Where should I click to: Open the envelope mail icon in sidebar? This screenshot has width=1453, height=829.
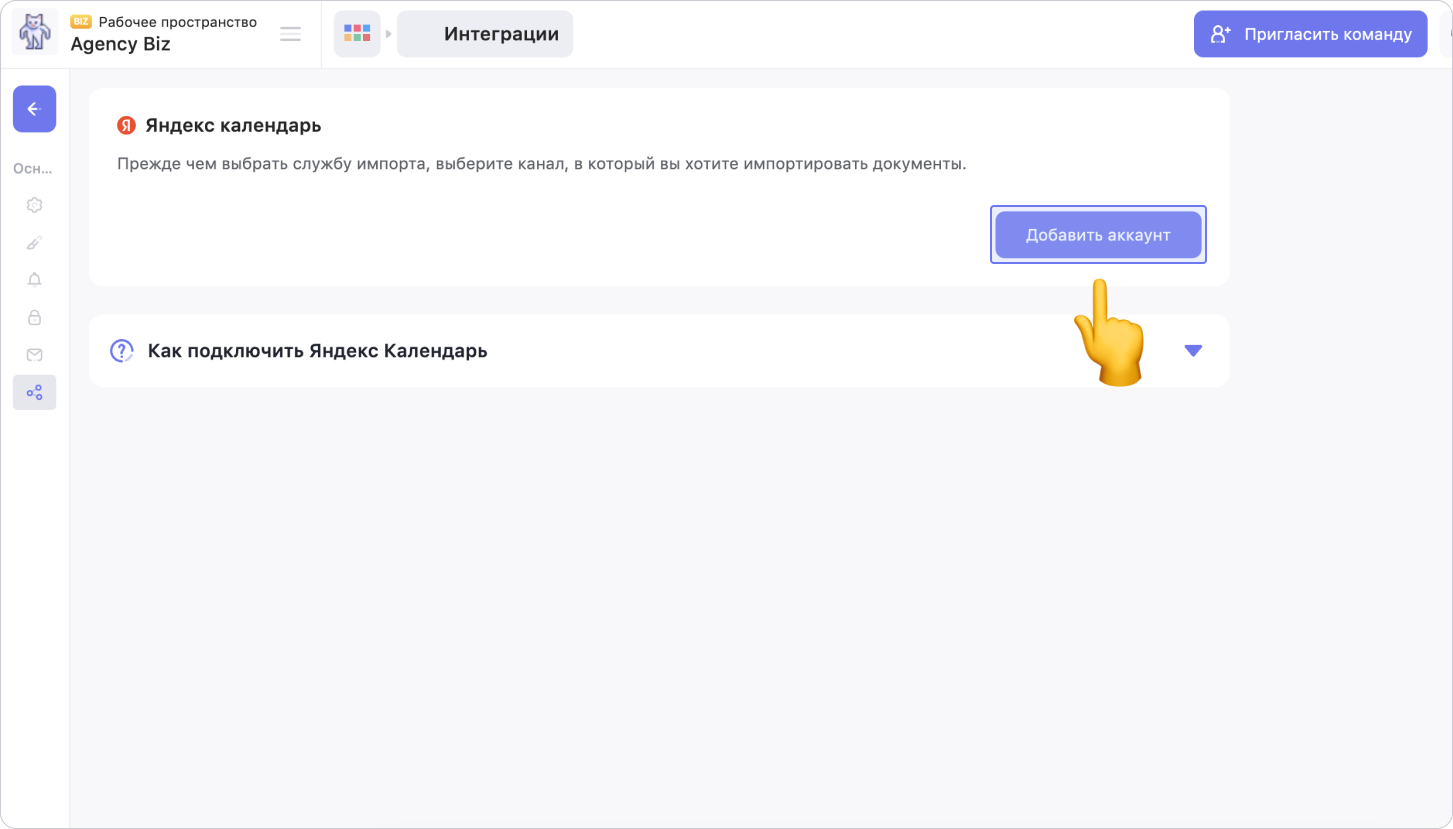pos(34,355)
